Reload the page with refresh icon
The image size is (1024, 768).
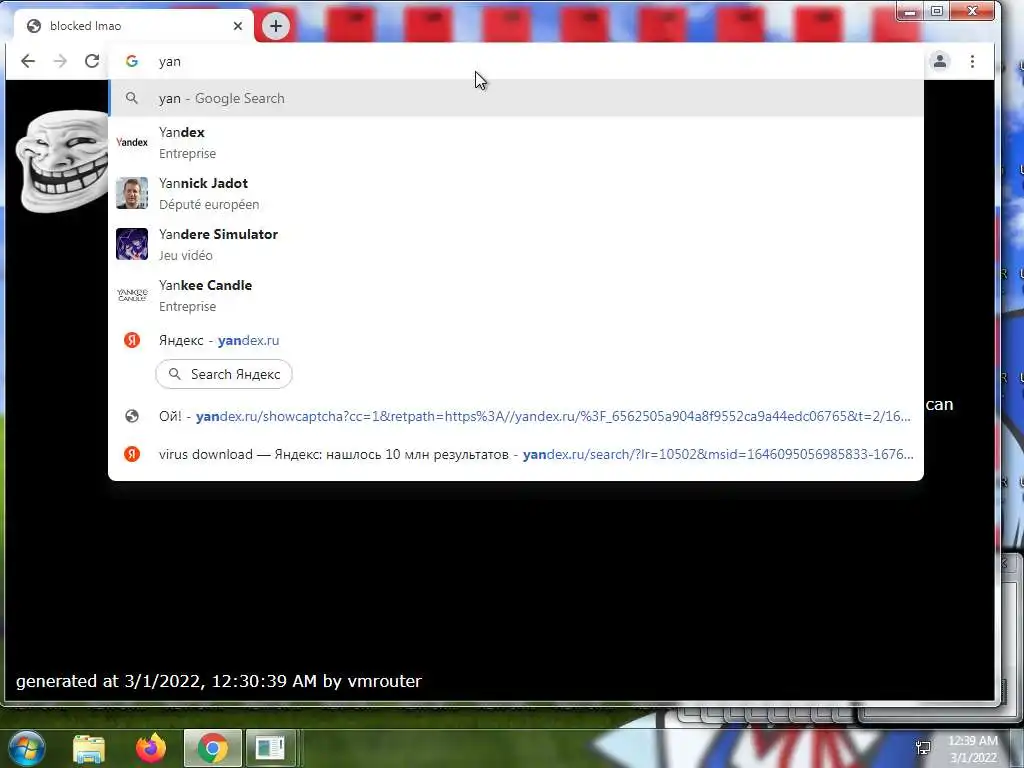pyautogui.click(x=92, y=61)
